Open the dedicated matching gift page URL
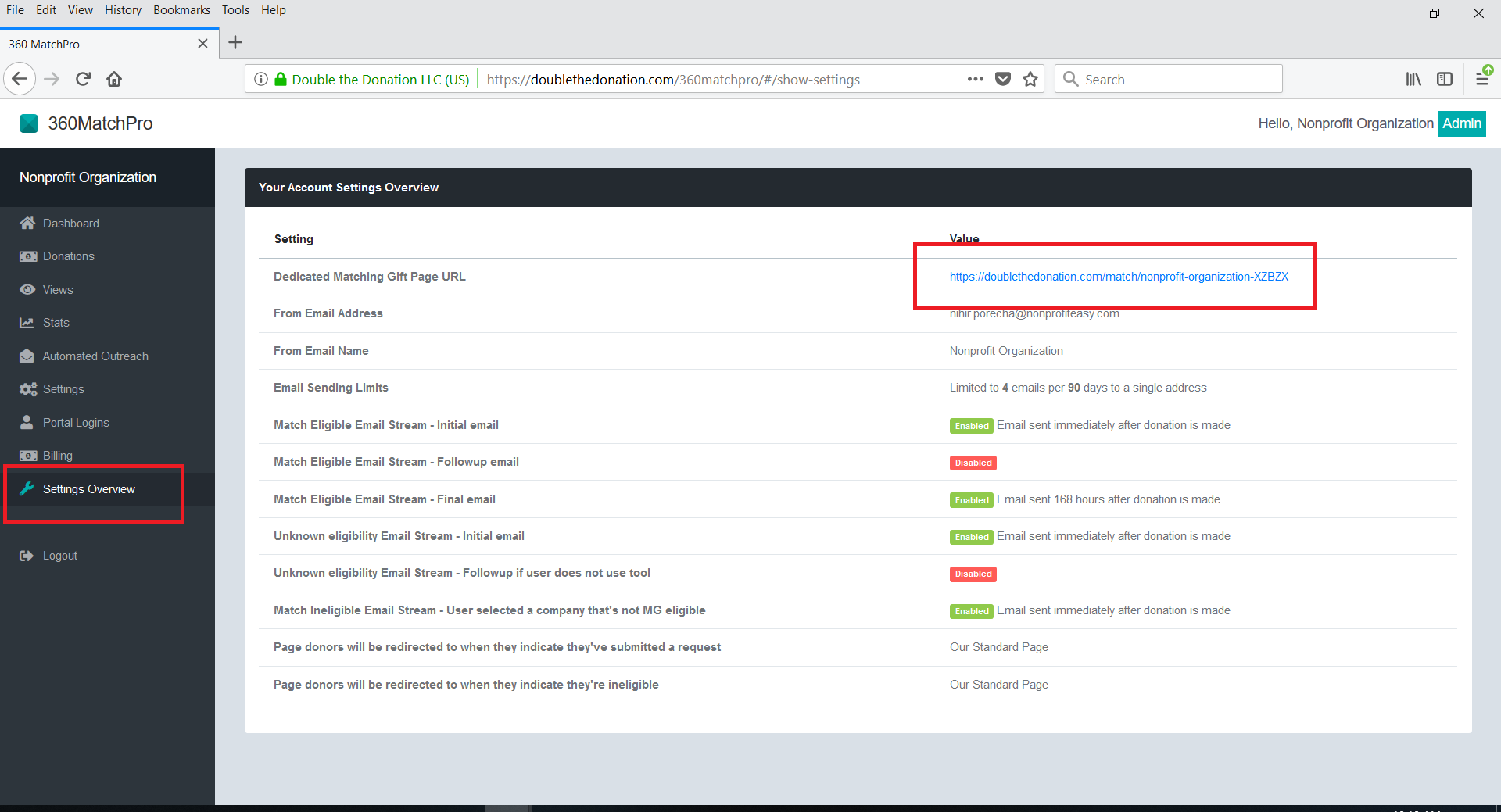Image resolution: width=1501 pixels, height=812 pixels. click(x=1119, y=277)
